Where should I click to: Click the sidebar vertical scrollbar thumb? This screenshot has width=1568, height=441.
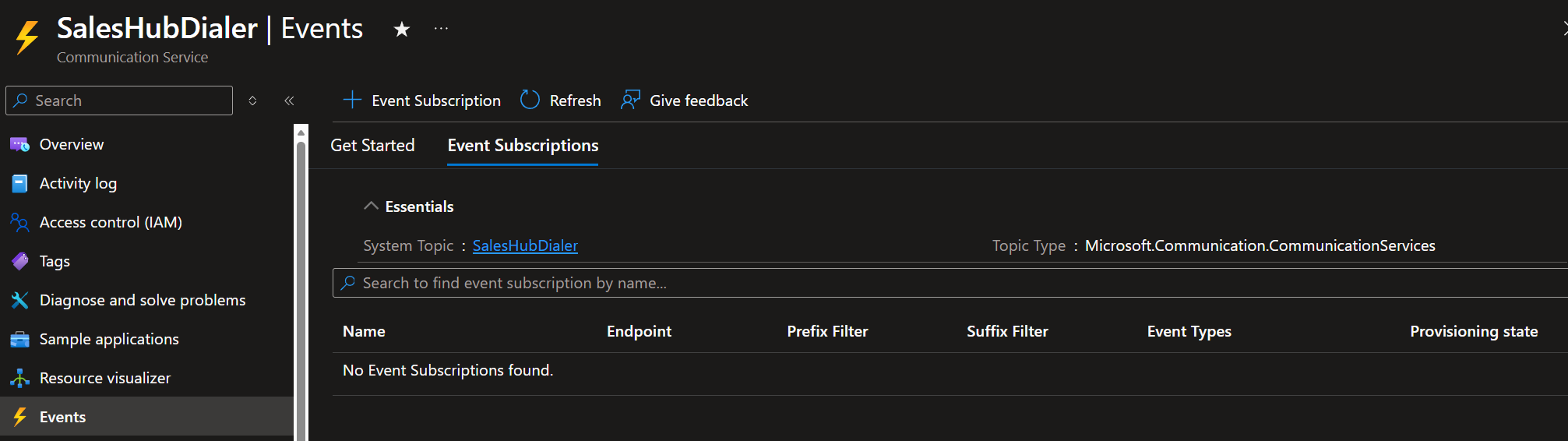301,290
